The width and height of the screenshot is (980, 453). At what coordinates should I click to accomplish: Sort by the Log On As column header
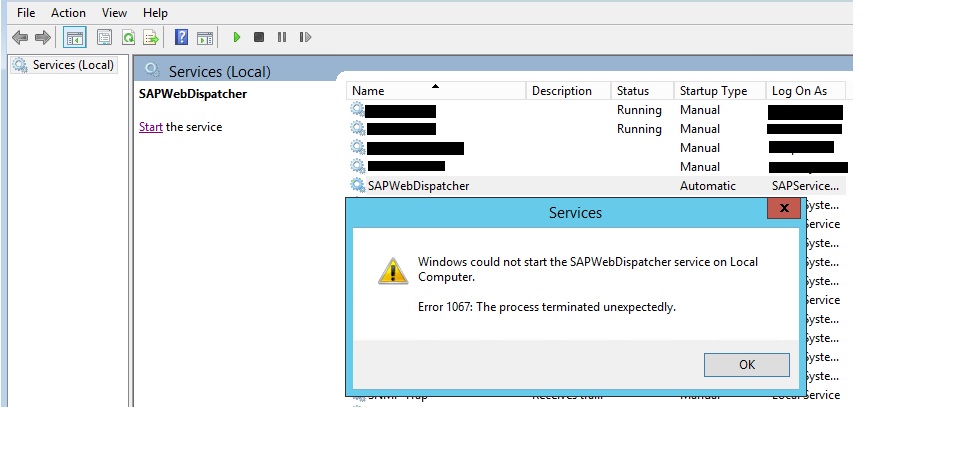(x=806, y=91)
